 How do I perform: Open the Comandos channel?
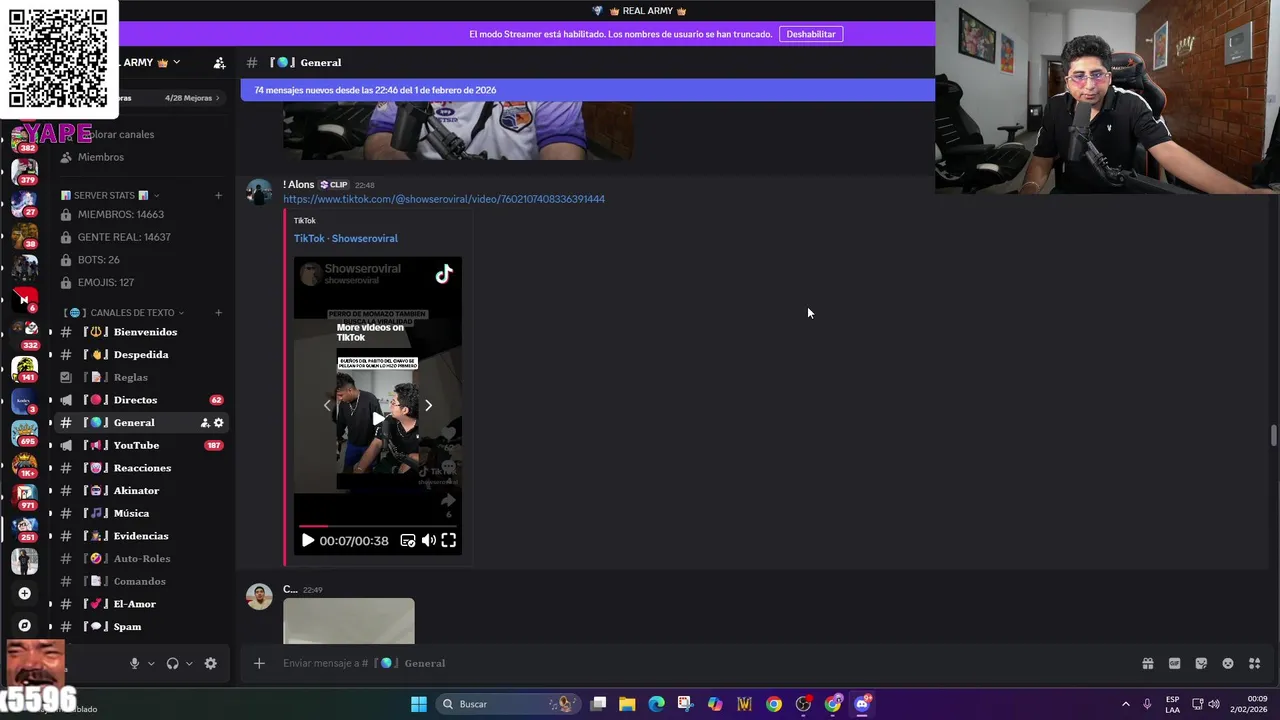point(142,581)
